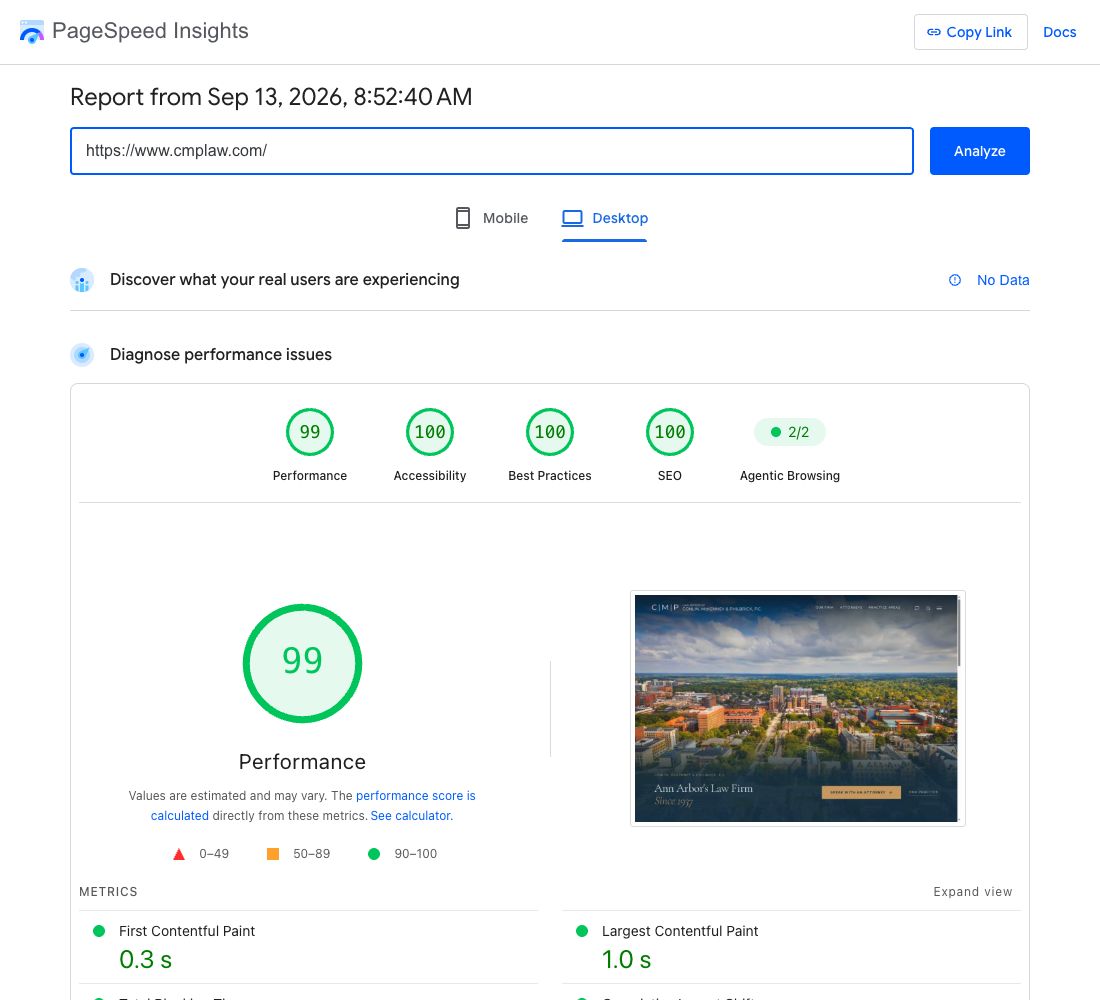Click Expand view for metrics
This screenshot has height=1000, width=1100.
pyautogui.click(x=972, y=892)
